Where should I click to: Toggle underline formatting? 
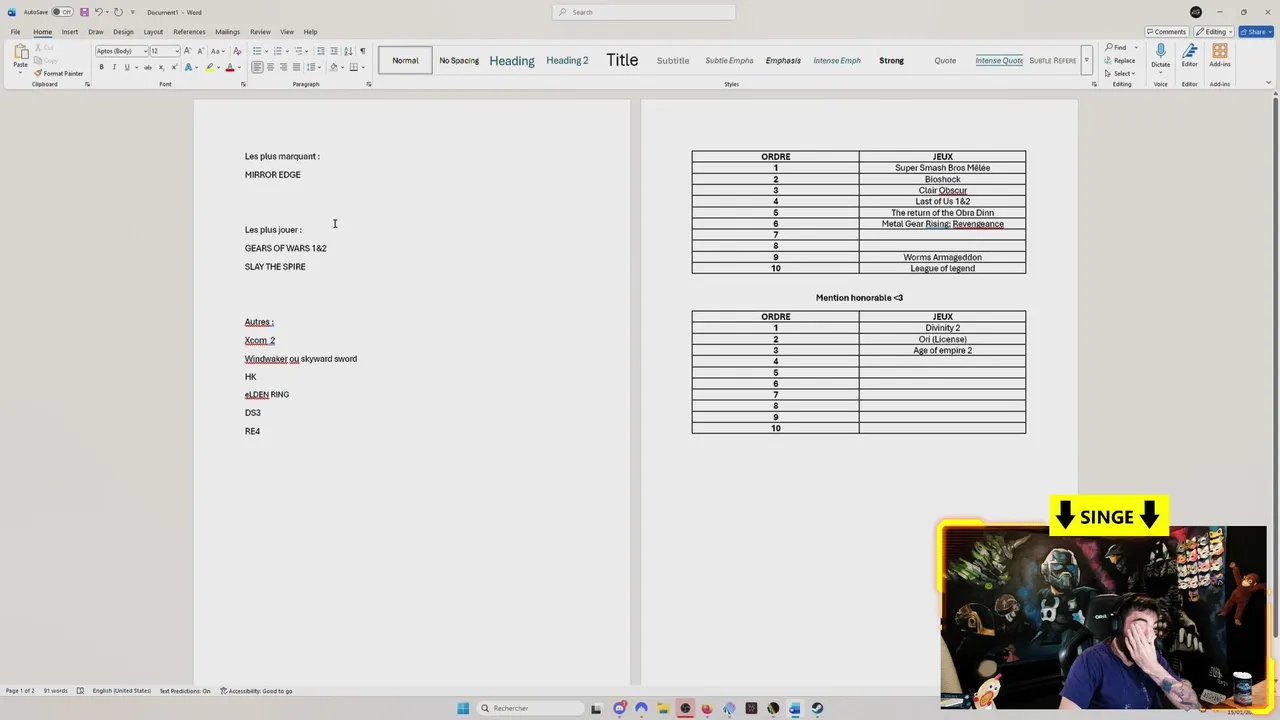coord(127,67)
